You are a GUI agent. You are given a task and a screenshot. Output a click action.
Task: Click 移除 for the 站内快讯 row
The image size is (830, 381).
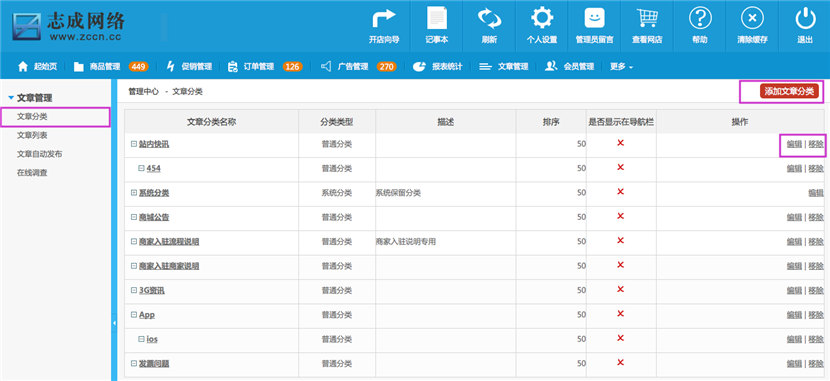(x=816, y=144)
